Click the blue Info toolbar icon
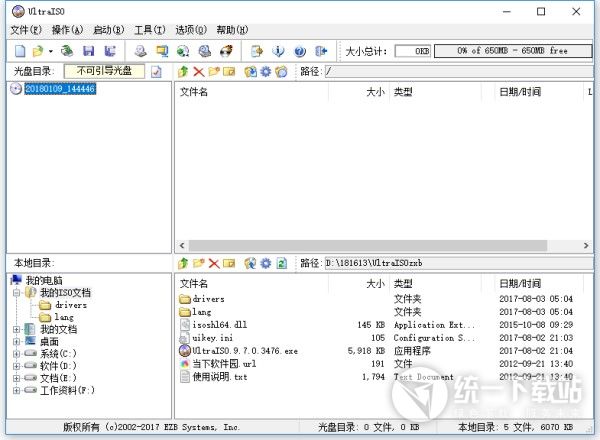600x440 pixels. tap(278, 51)
